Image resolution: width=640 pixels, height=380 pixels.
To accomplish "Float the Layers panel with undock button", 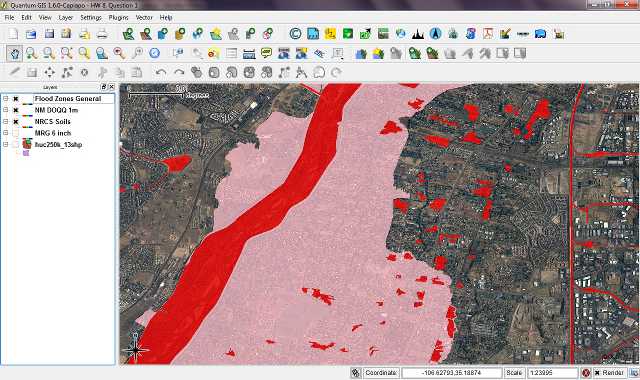I will coord(103,87).
